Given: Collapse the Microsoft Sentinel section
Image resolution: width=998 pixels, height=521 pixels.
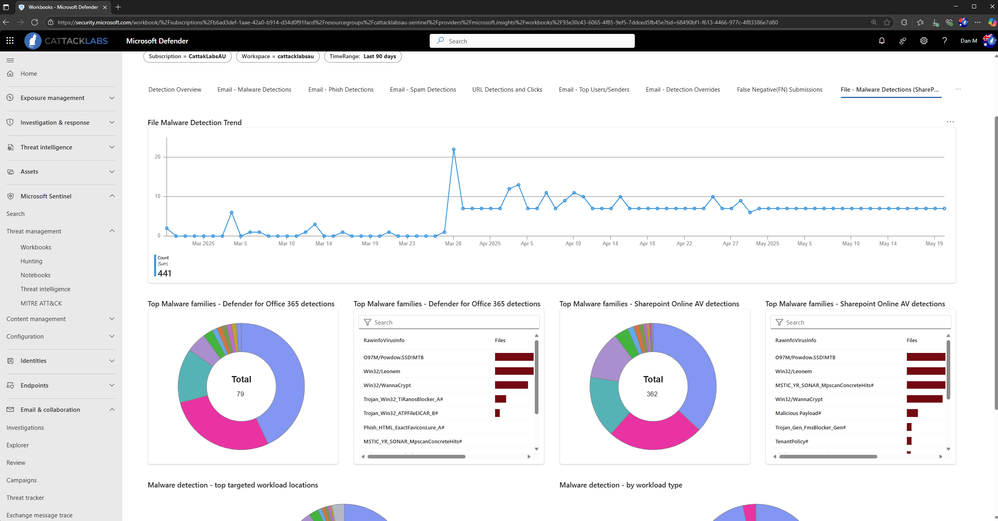Looking at the screenshot, I should pyautogui.click(x=112, y=197).
